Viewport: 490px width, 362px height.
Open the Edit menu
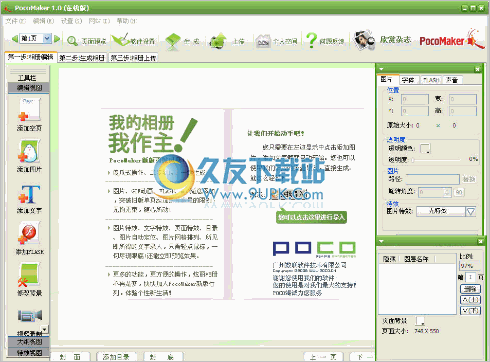point(43,21)
